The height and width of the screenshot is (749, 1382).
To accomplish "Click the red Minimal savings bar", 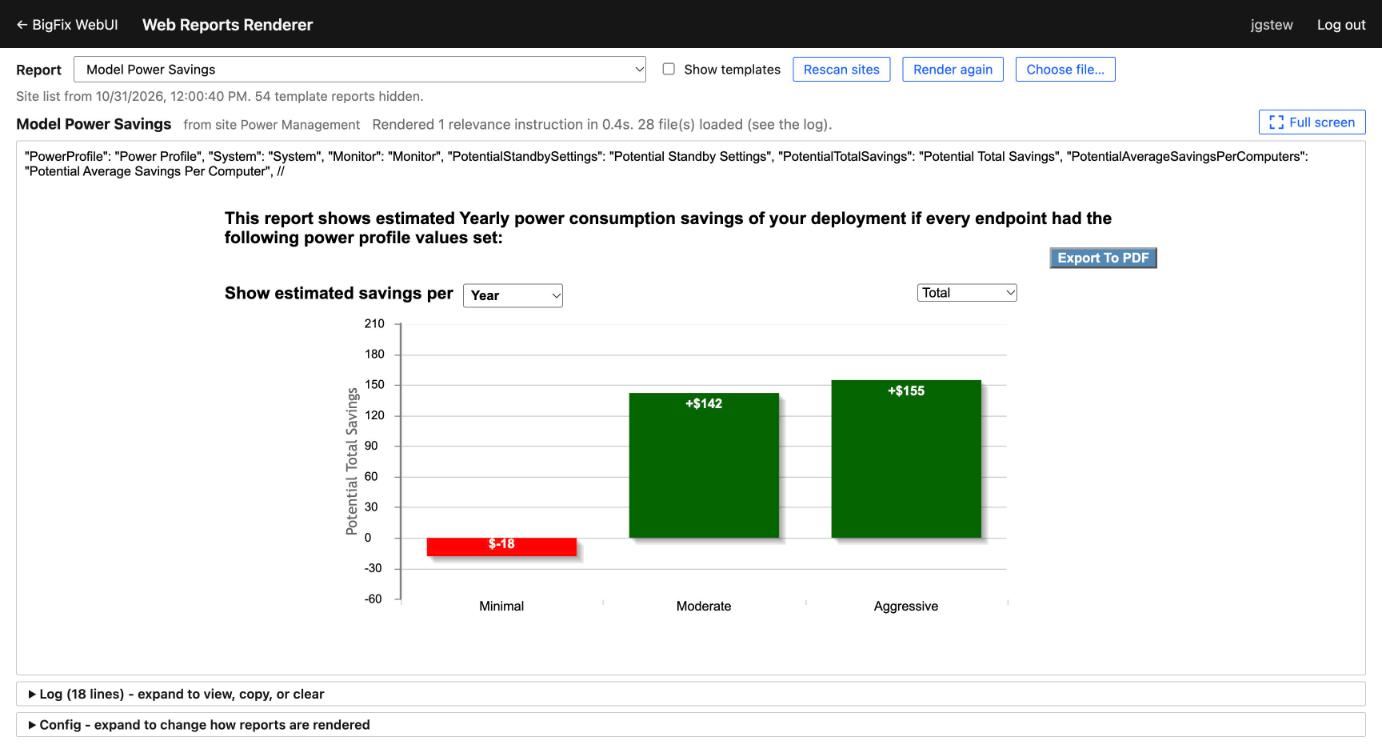I will 502,547.
